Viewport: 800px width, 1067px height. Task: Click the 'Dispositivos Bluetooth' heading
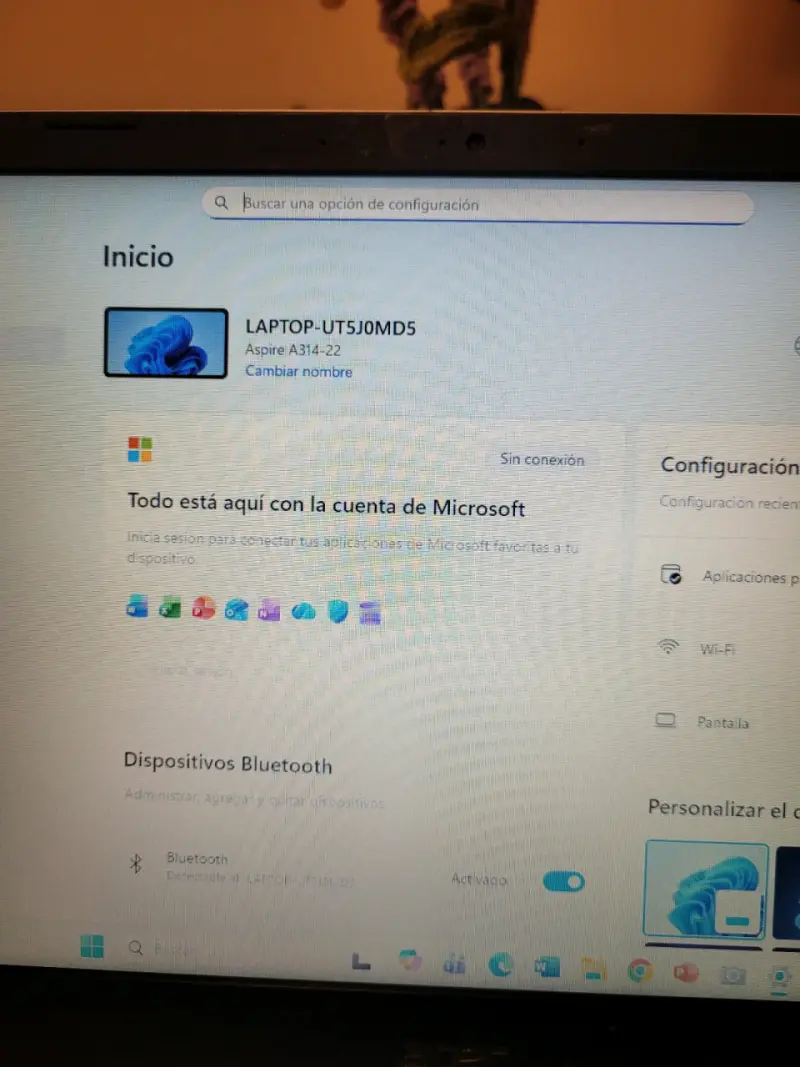(x=228, y=763)
